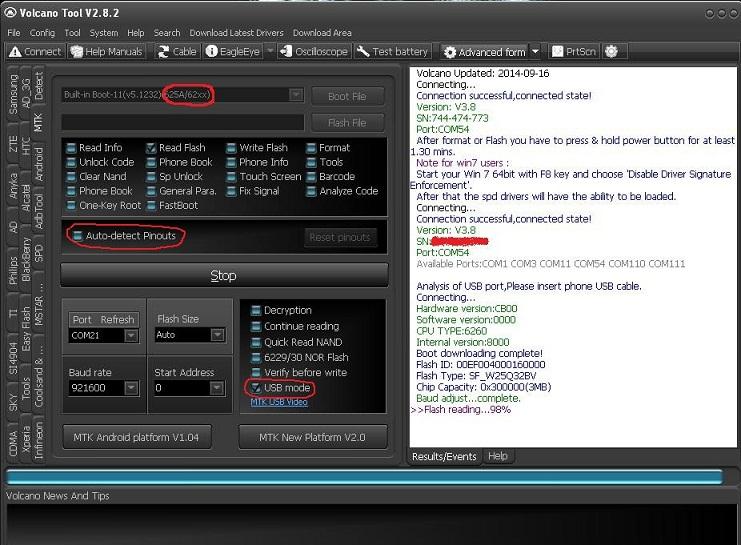
Task: Select the Clear Nand option
Action: coord(96,176)
